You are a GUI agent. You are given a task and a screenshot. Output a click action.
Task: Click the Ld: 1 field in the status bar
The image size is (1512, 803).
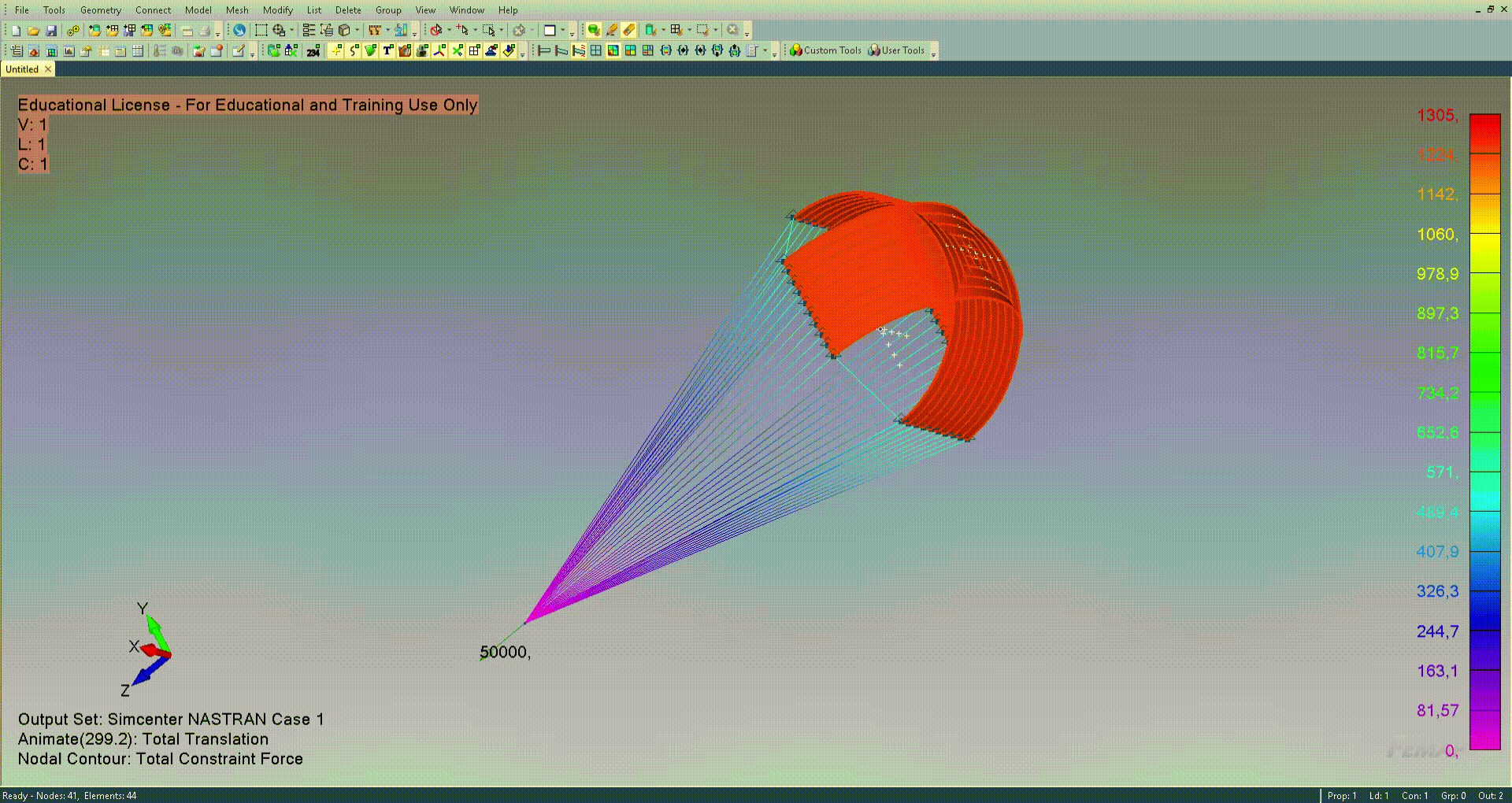(1377, 795)
